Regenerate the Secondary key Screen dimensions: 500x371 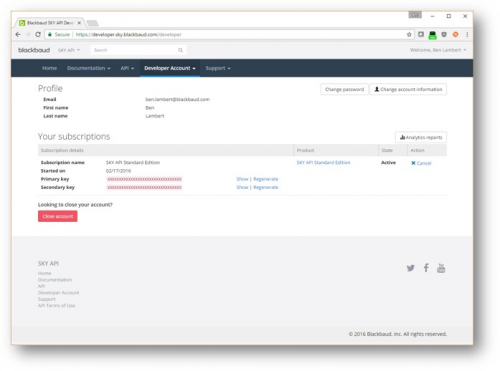pyautogui.click(x=266, y=187)
